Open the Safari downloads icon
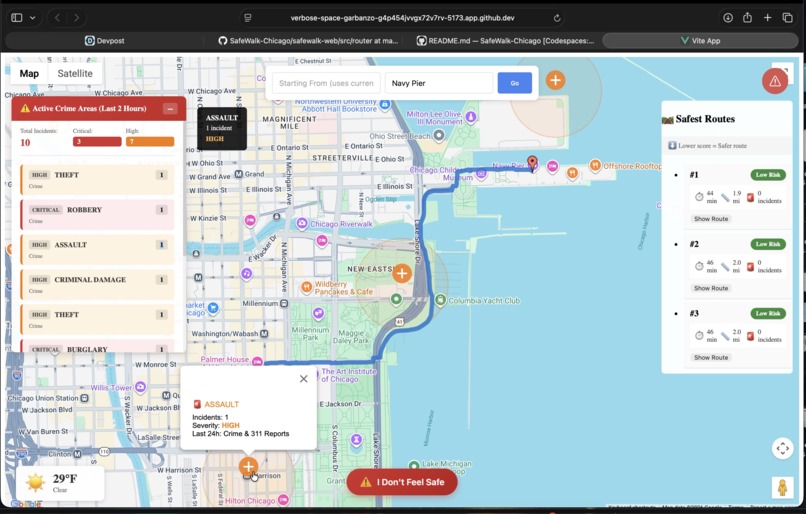Viewport: 806px width, 514px height. tap(728, 17)
